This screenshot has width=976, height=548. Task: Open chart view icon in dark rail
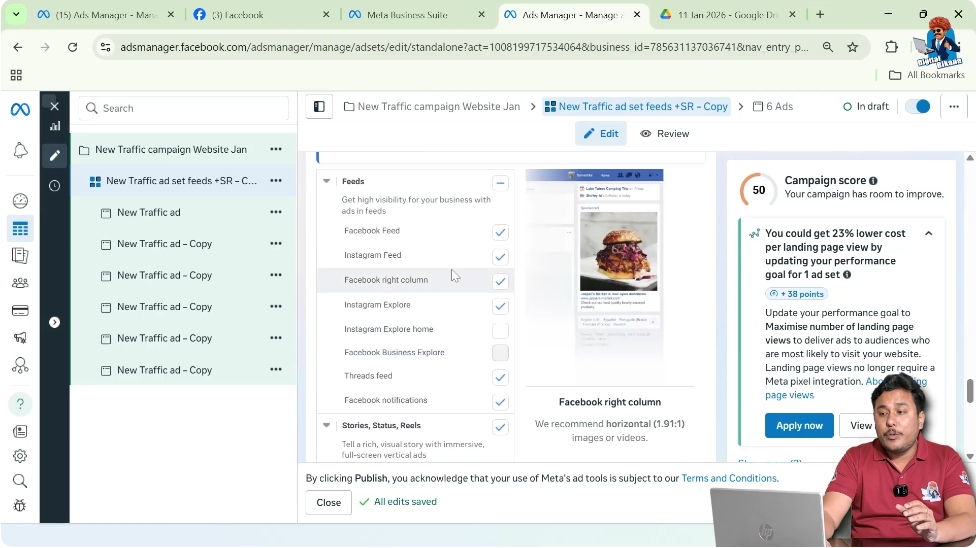point(55,126)
